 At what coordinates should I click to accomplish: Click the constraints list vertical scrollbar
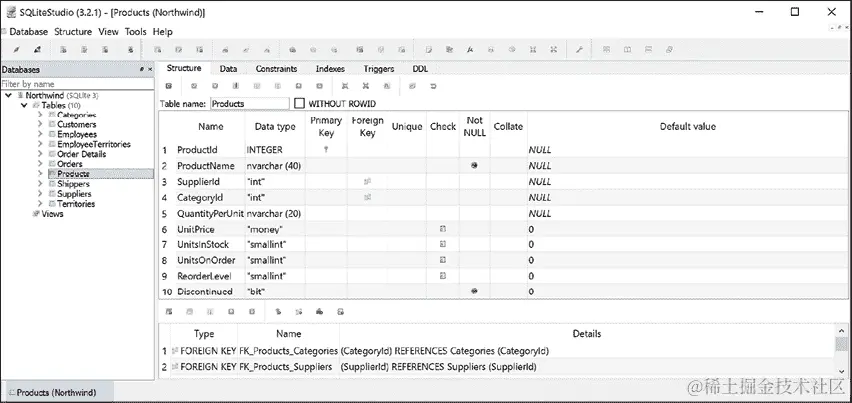841,349
